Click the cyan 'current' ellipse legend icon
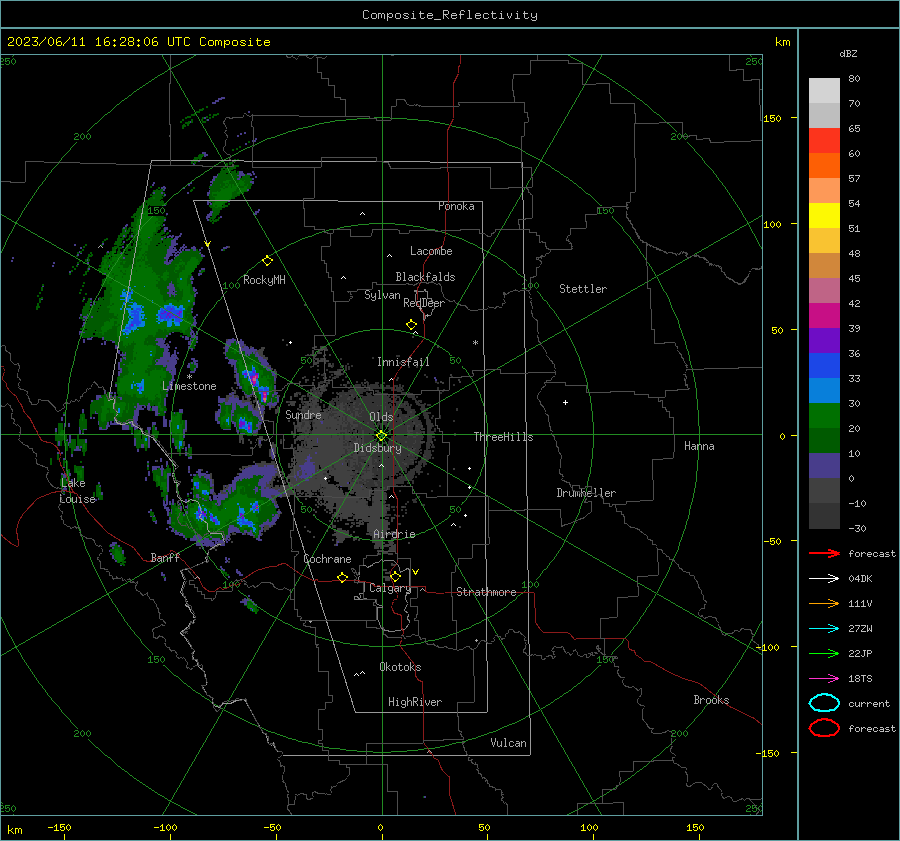 [x=824, y=703]
